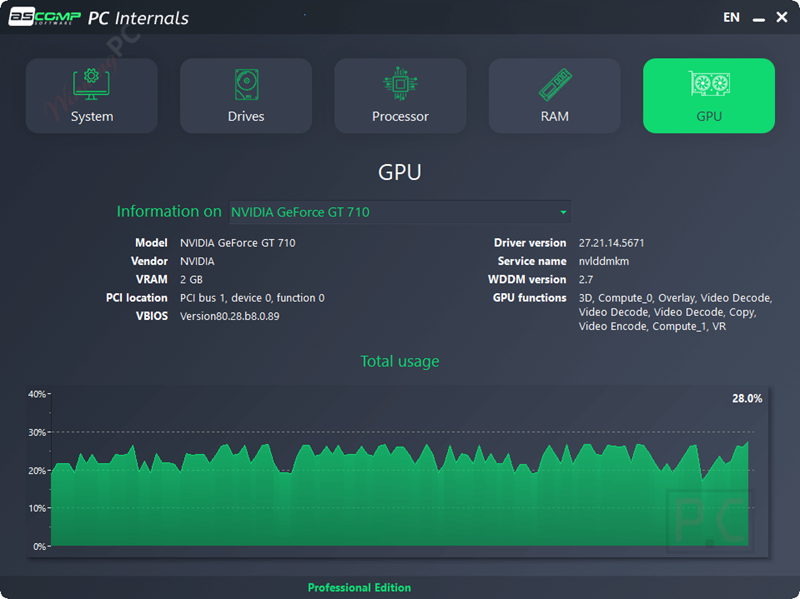The image size is (800, 599).
Task: Click the Information on label
Action: coord(169,211)
